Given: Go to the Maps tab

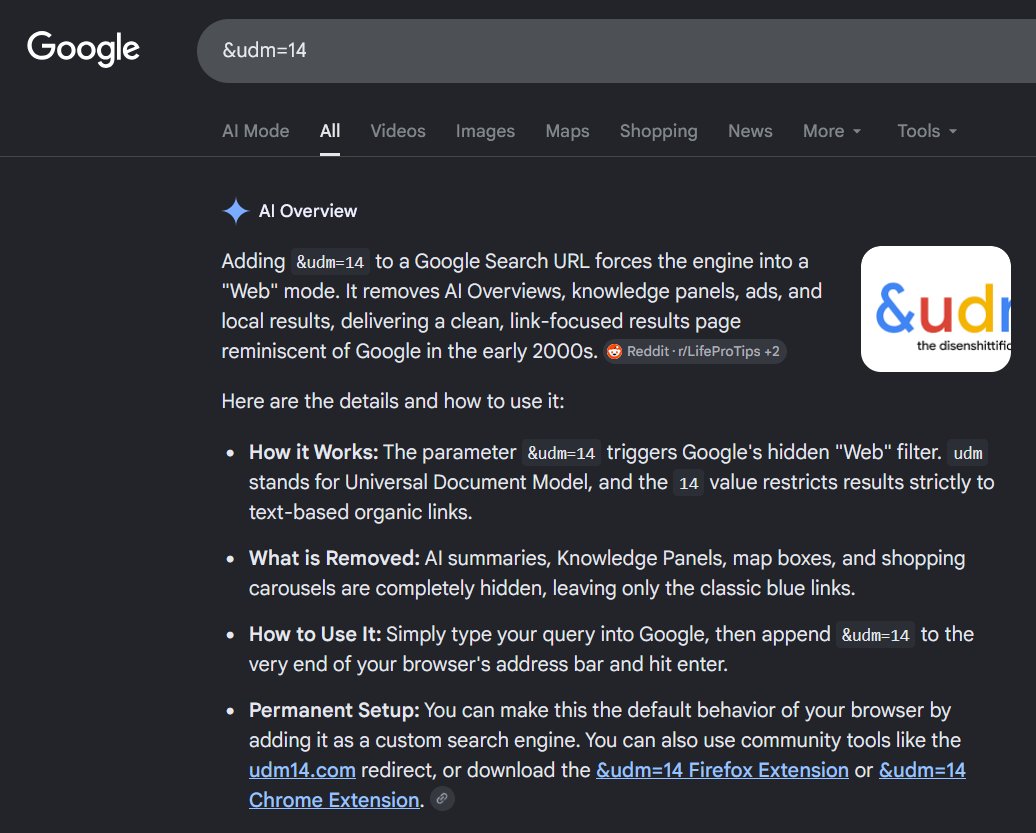Looking at the screenshot, I should (x=567, y=131).
